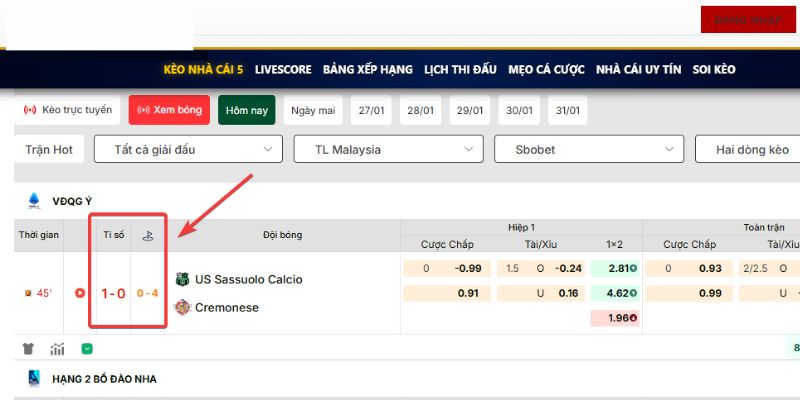Screen dimensions: 800x400
Task: Click the green chevron icon under the match
Action: [x=87, y=349]
